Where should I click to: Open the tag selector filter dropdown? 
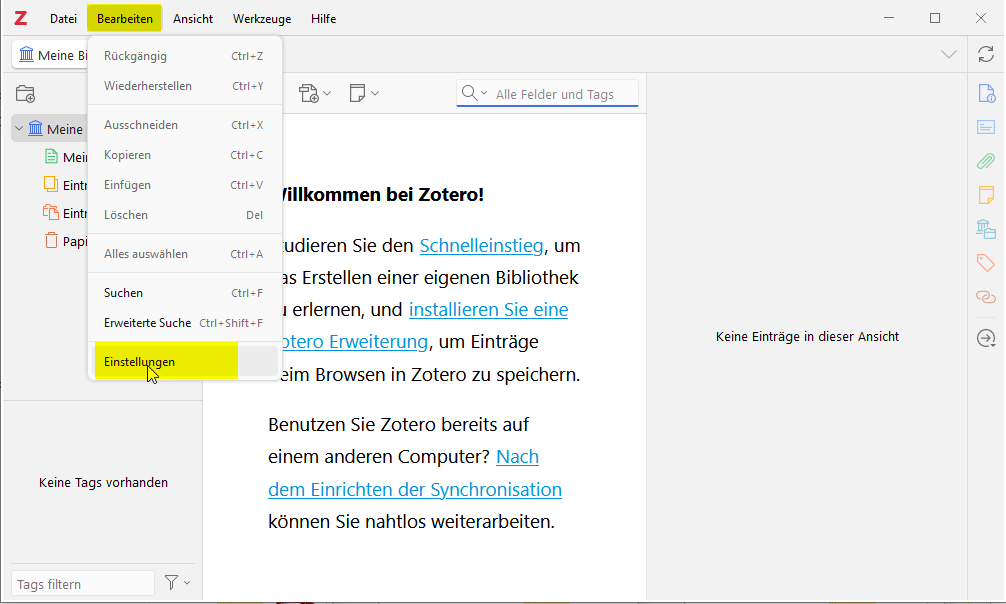tap(177, 583)
